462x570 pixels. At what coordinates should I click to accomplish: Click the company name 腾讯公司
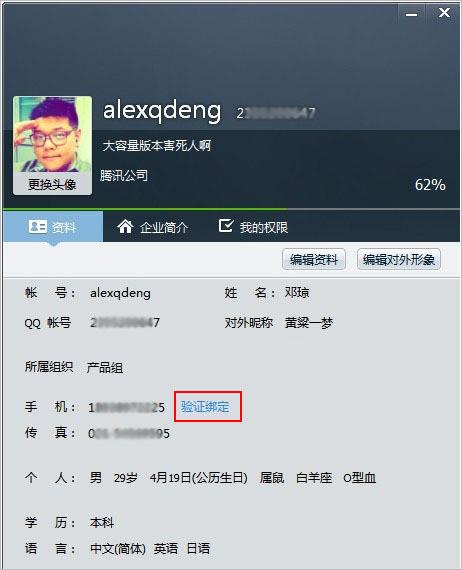coord(124,176)
